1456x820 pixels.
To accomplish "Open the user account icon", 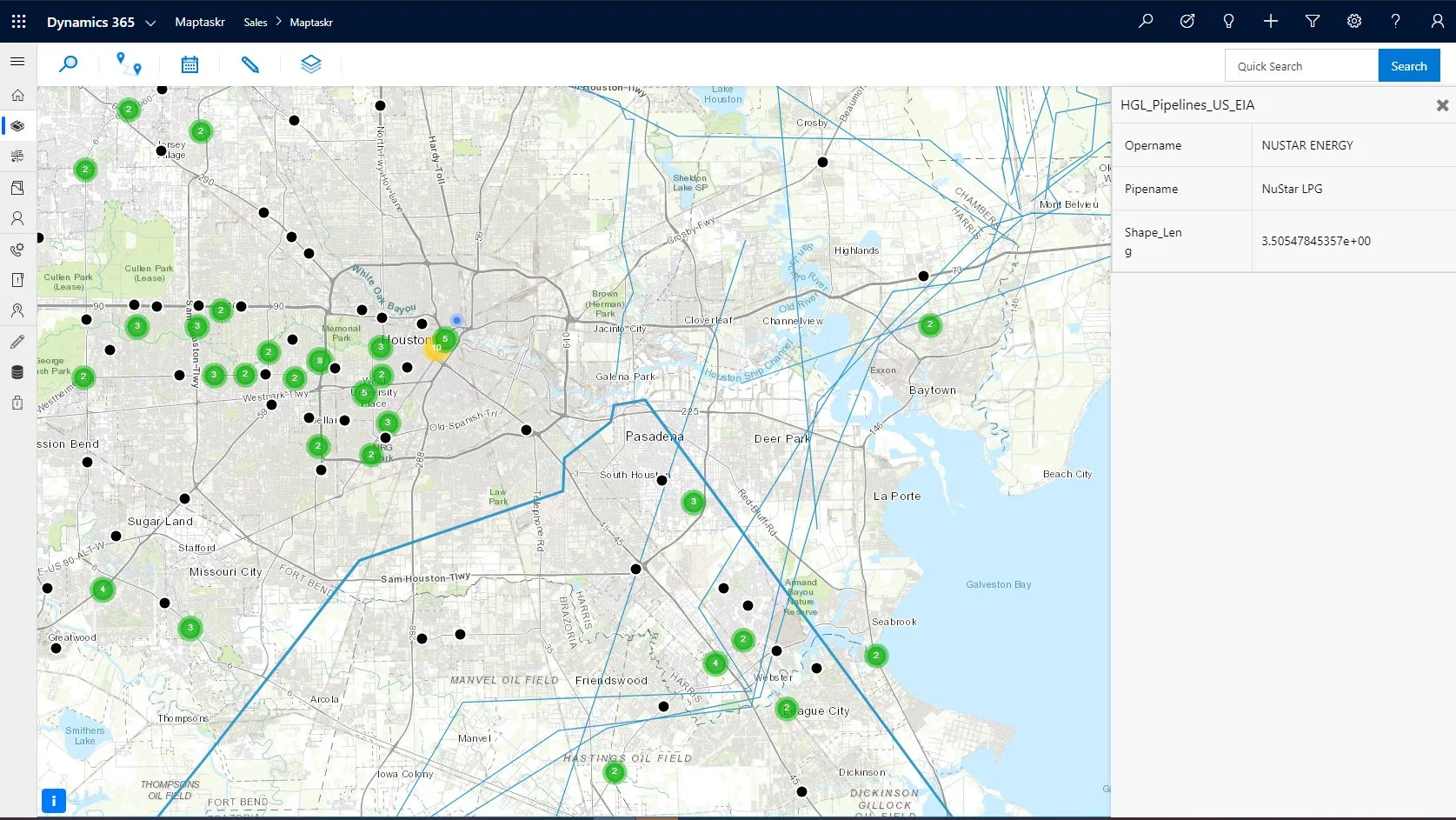I will tap(1437, 21).
